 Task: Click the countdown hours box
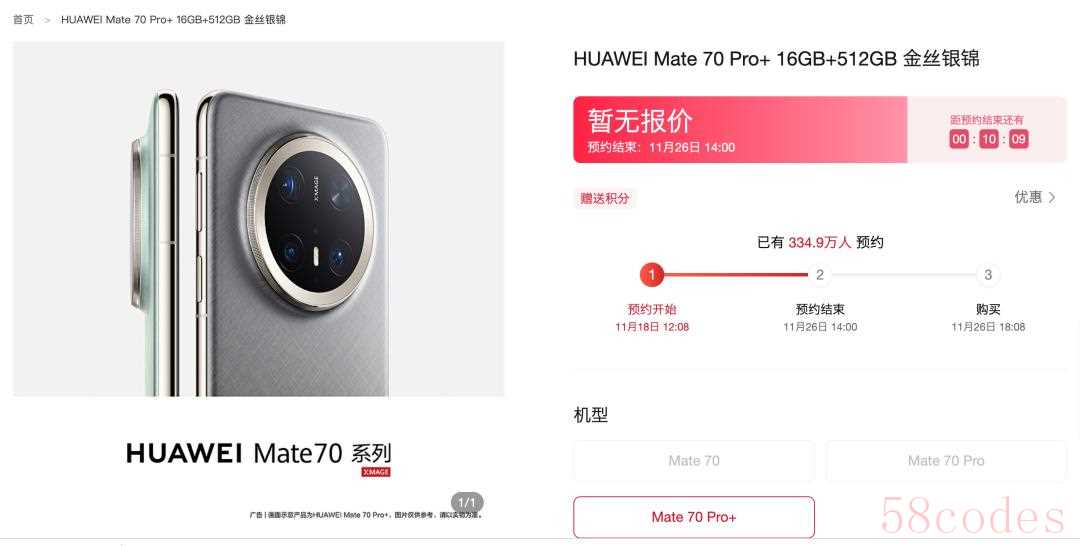coord(959,139)
